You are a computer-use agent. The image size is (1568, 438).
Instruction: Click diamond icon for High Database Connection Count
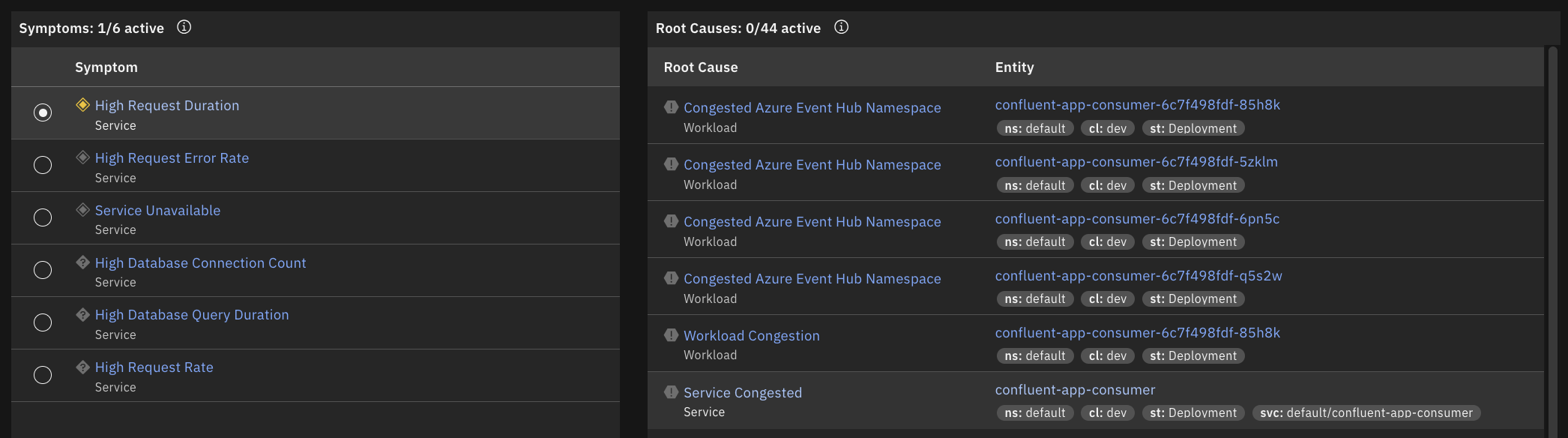tap(83, 262)
